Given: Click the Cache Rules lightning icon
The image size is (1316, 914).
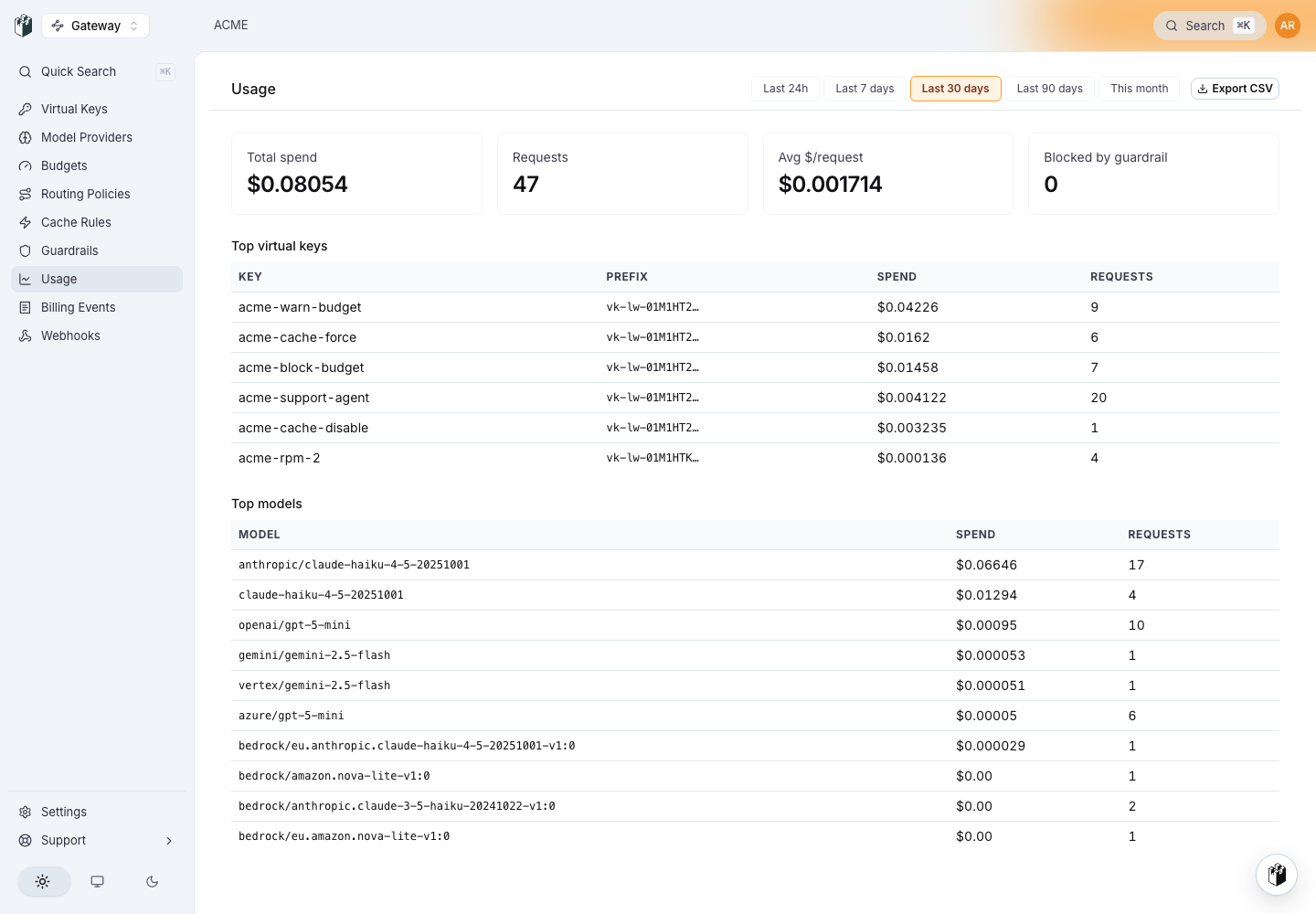Looking at the screenshot, I should pos(26,222).
